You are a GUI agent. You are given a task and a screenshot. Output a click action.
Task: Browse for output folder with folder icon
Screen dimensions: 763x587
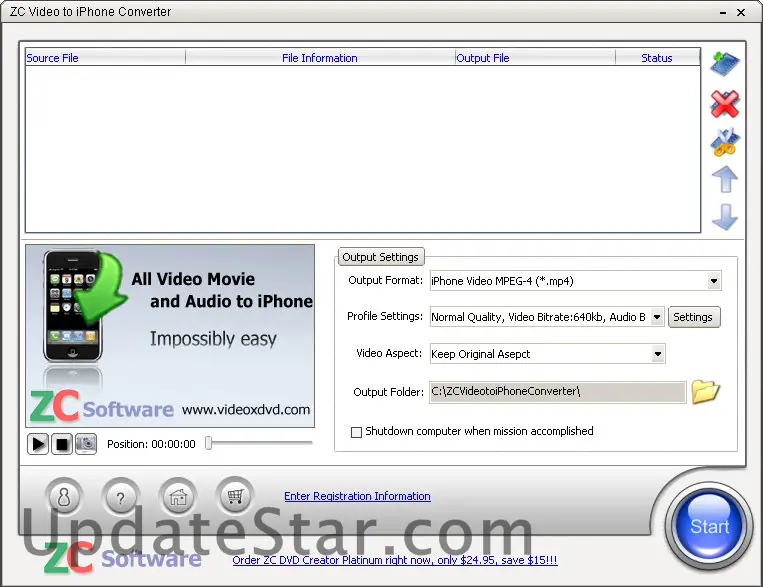click(x=705, y=392)
